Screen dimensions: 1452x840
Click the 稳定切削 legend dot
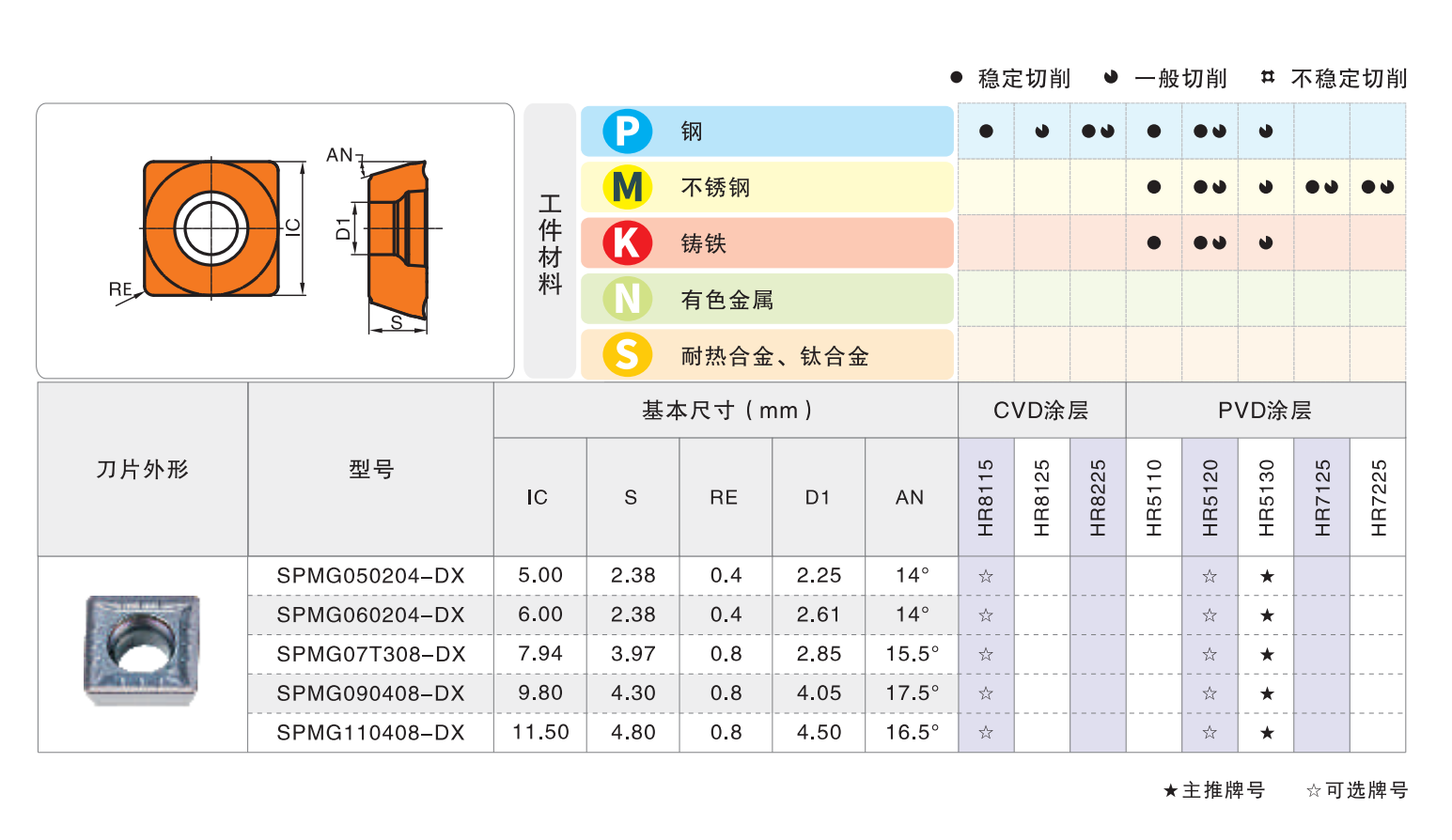957,77
